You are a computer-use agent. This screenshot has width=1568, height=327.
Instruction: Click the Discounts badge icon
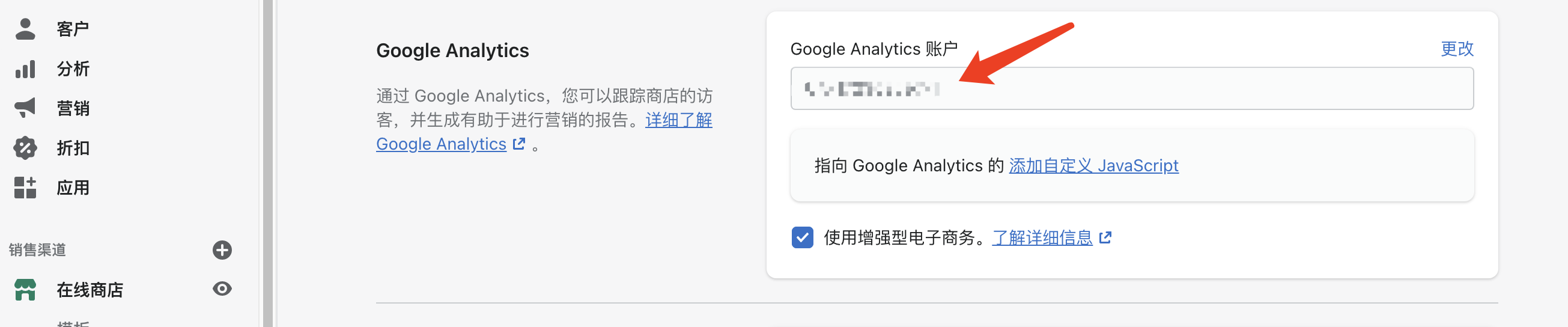pyautogui.click(x=25, y=148)
